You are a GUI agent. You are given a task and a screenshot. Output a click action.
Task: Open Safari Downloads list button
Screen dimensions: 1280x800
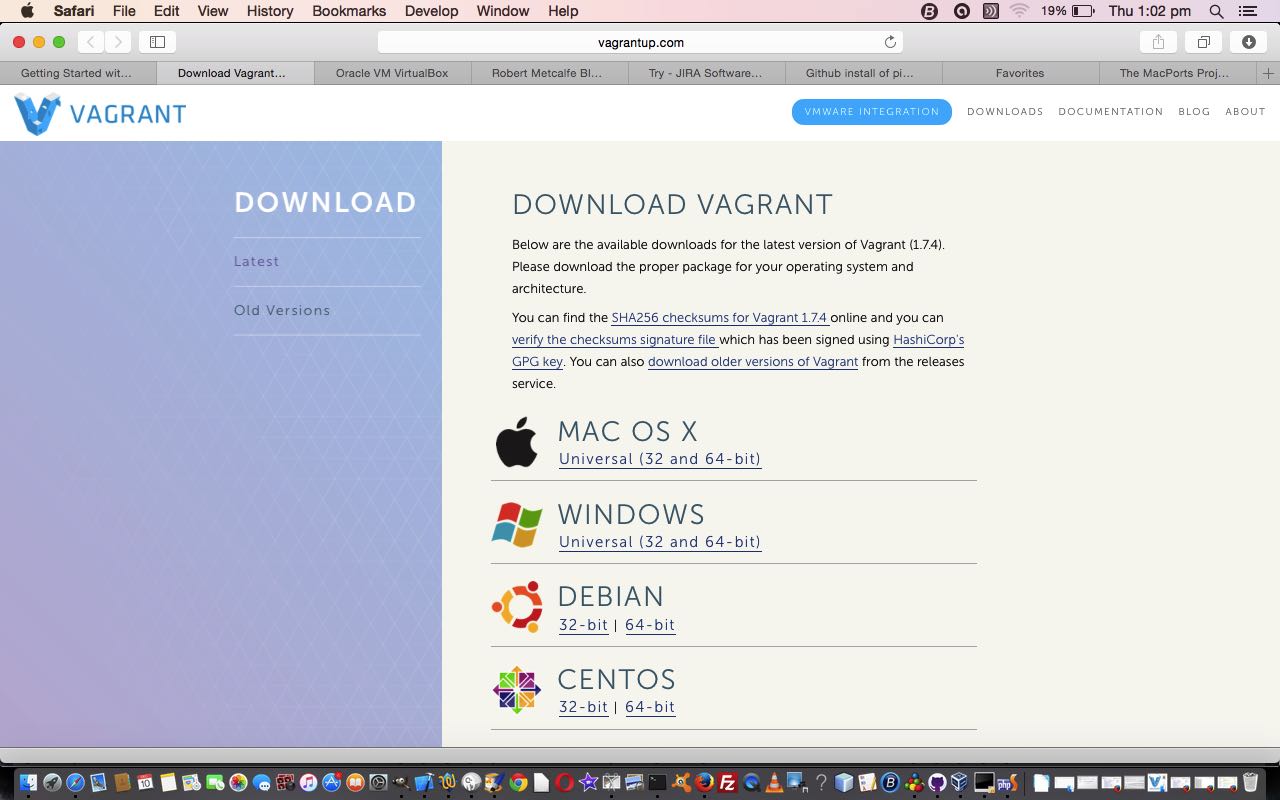point(1249,42)
